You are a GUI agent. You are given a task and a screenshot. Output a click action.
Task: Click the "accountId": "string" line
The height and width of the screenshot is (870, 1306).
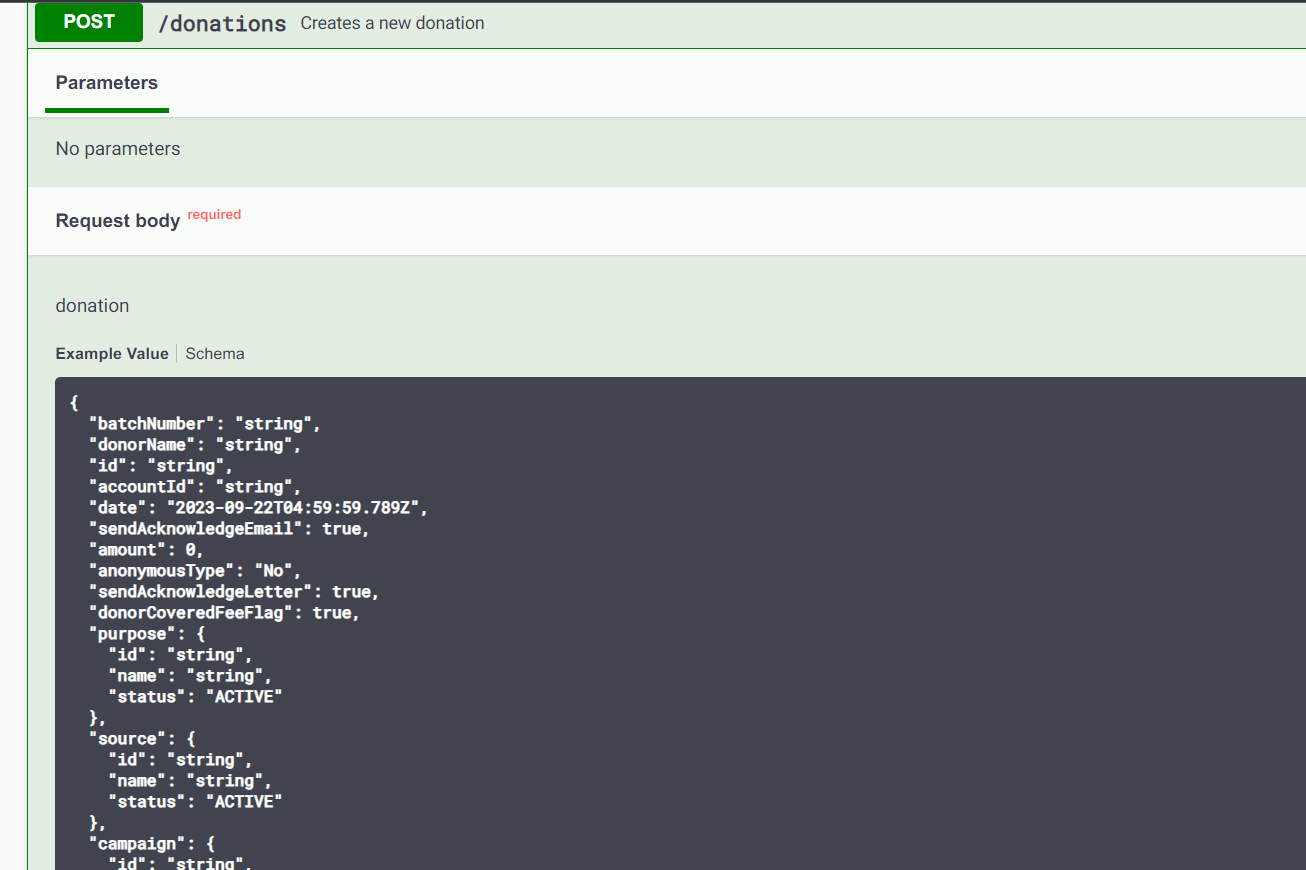195,487
